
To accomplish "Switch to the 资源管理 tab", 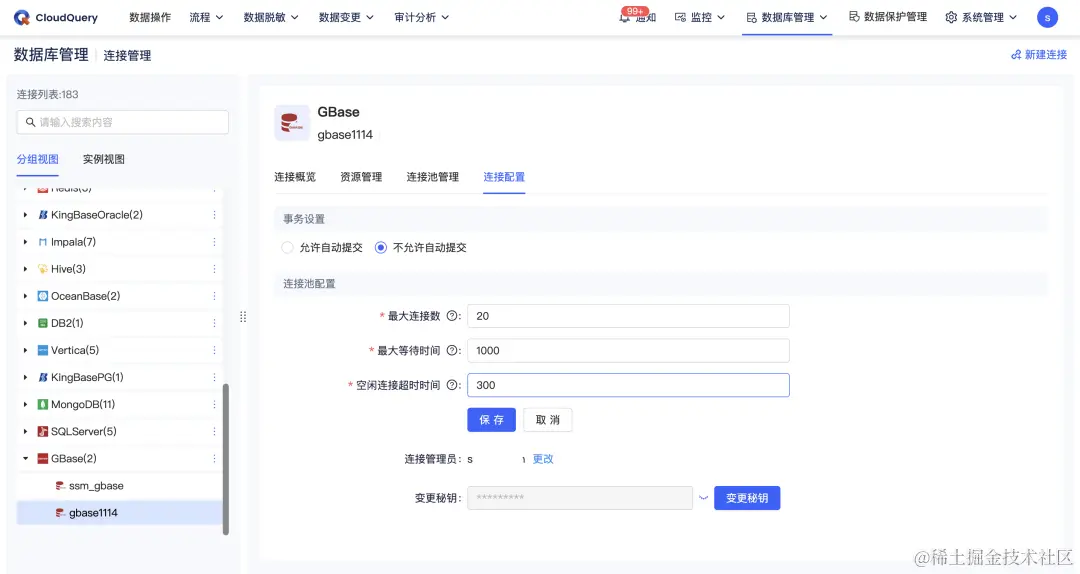I will tap(361, 177).
